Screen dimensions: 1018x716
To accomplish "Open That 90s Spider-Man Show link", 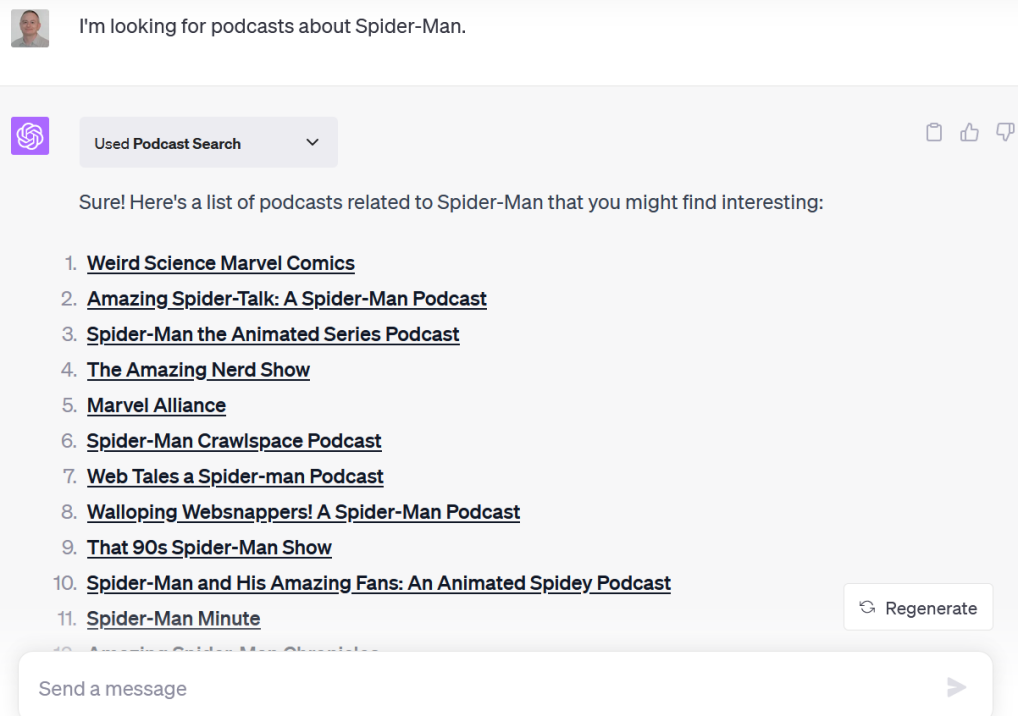I will click(209, 547).
